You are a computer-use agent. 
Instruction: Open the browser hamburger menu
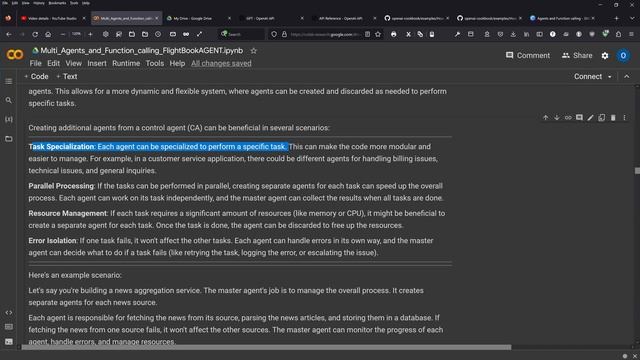(631, 34)
